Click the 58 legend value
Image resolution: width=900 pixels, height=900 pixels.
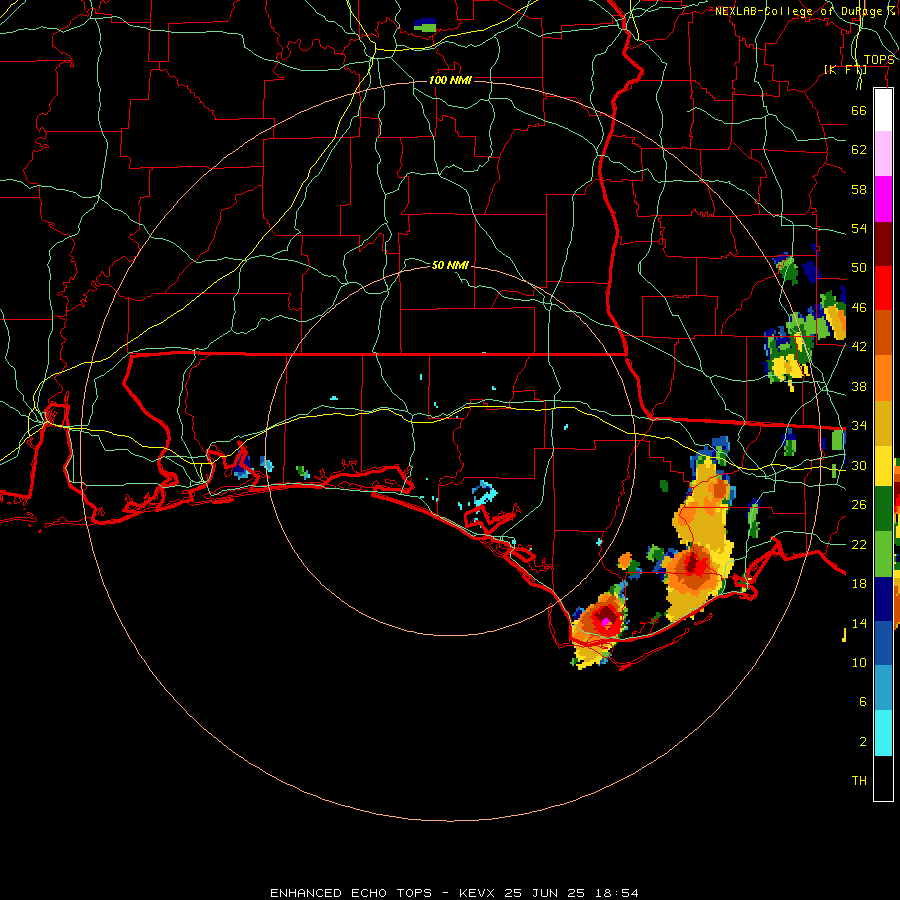coord(859,189)
